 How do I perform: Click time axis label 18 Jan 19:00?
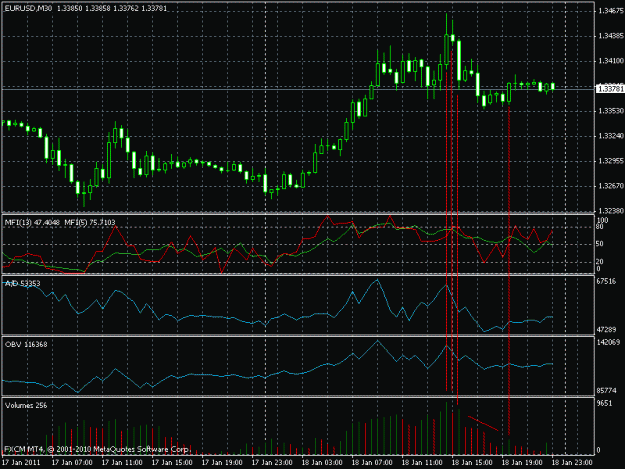tap(522, 462)
